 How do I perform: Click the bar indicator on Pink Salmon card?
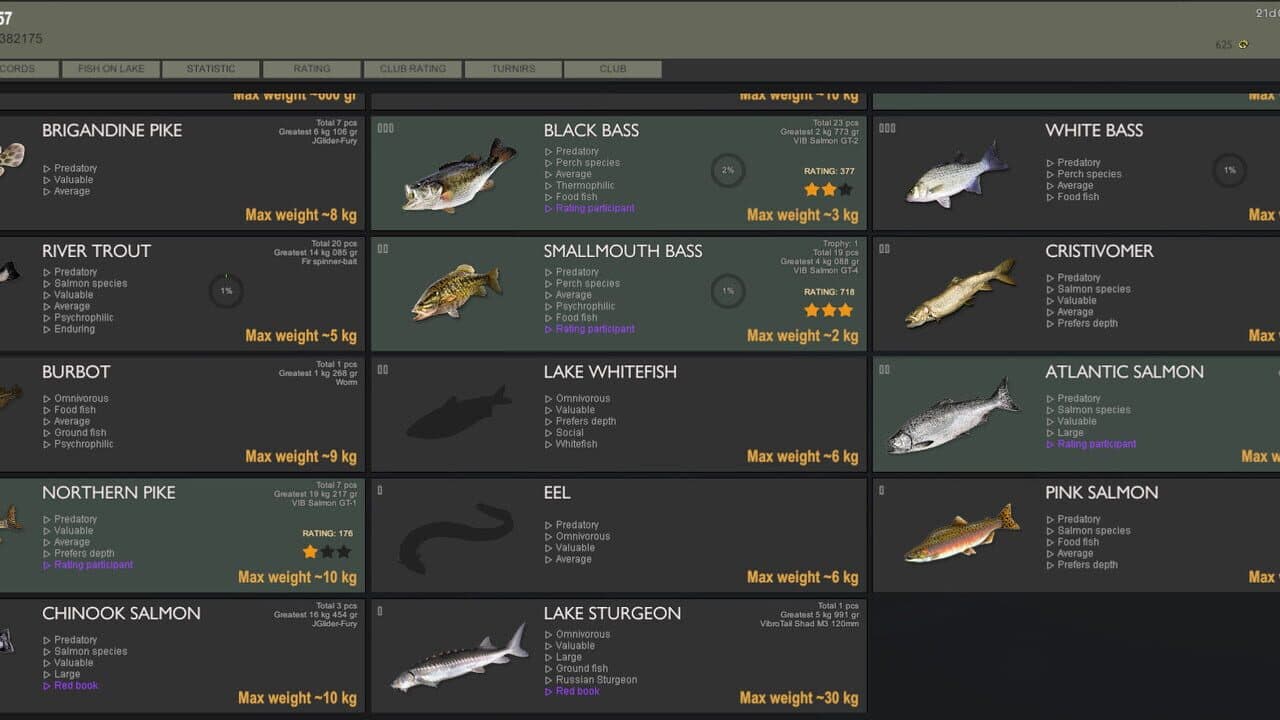(882, 490)
